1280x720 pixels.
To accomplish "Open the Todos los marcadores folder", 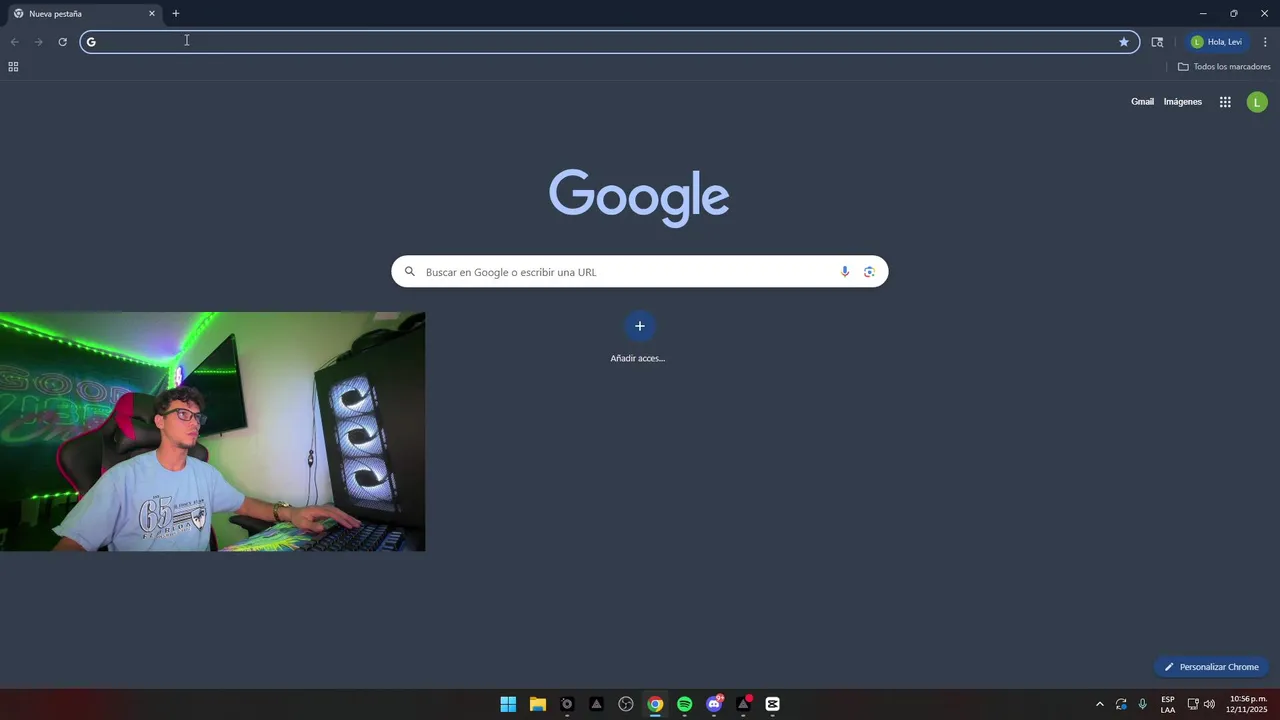I will [x=1224, y=67].
